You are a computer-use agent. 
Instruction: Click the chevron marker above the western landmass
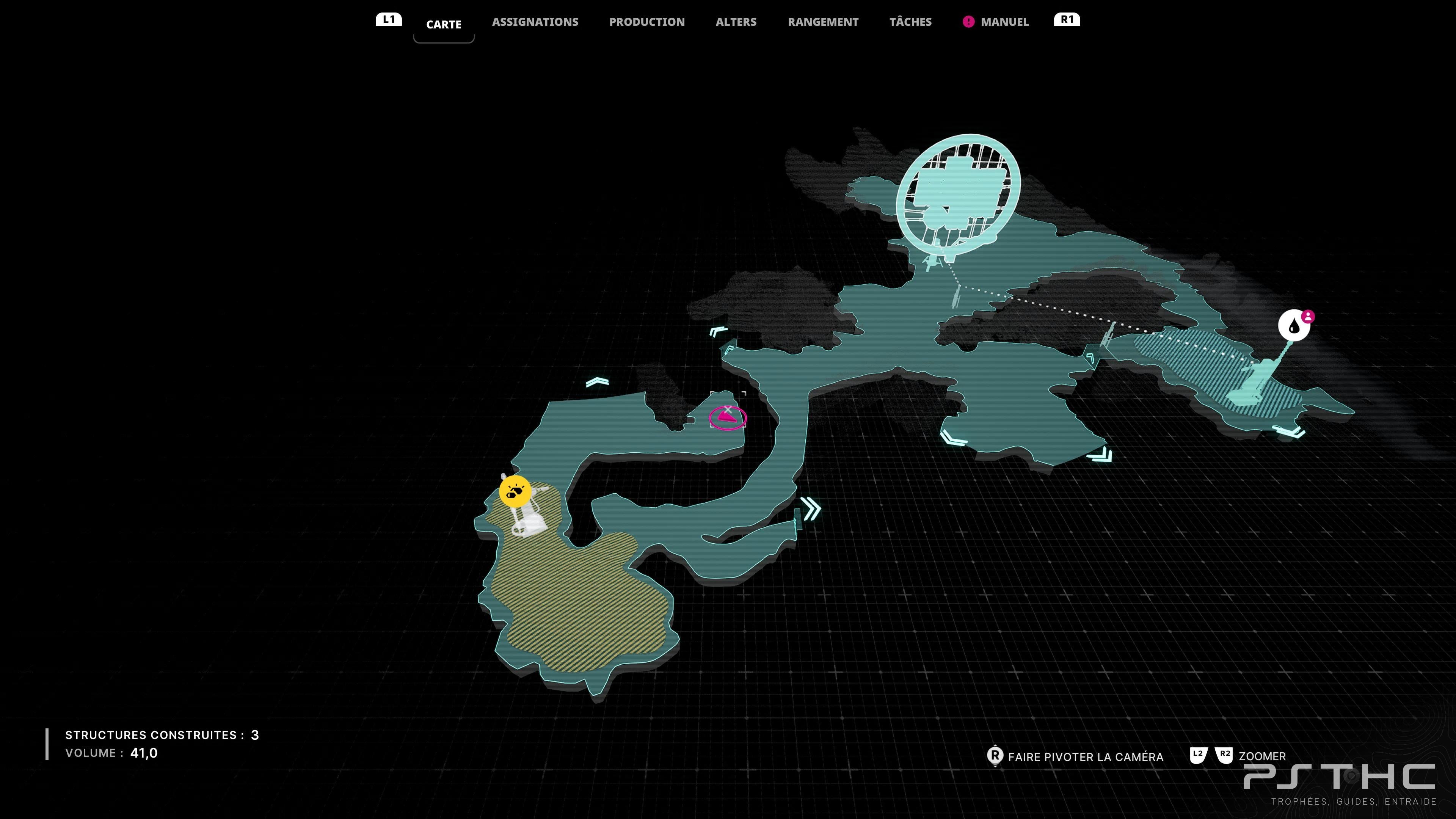tap(598, 383)
